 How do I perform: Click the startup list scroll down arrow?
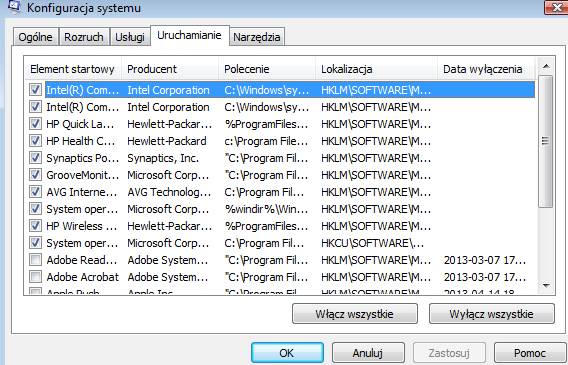tap(546, 286)
